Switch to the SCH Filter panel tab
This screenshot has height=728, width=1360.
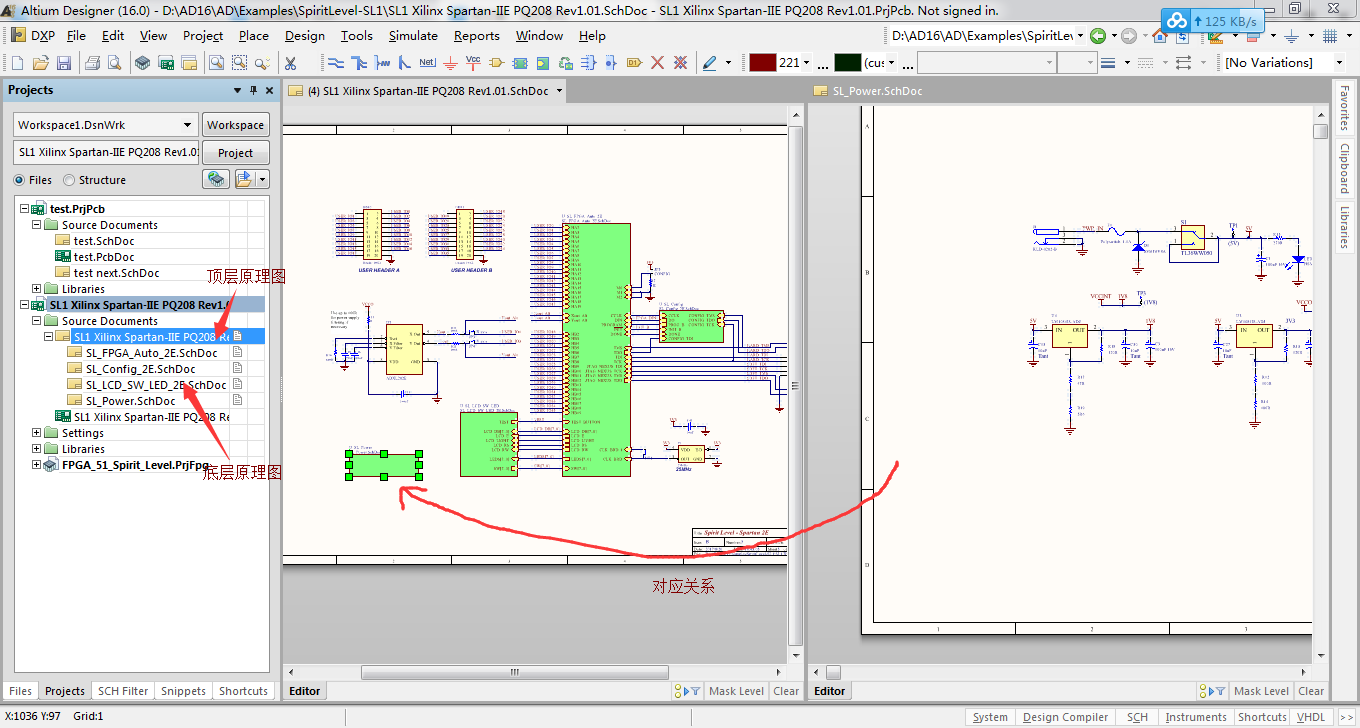click(123, 691)
